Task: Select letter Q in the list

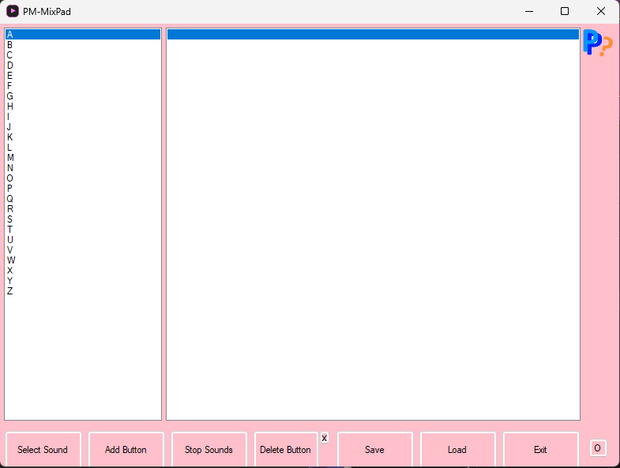Action: [x=83, y=199]
